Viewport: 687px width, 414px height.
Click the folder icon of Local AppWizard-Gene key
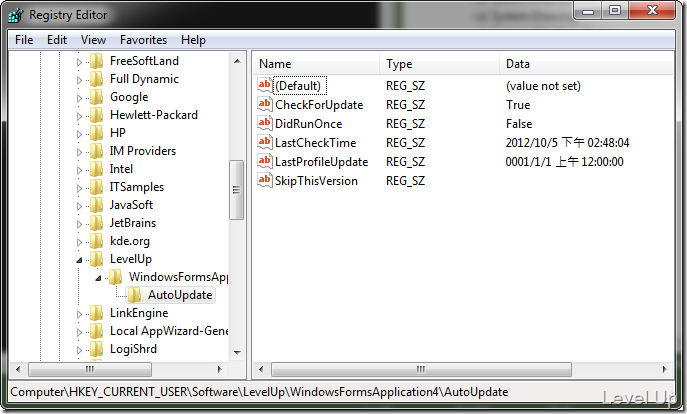[x=96, y=331]
